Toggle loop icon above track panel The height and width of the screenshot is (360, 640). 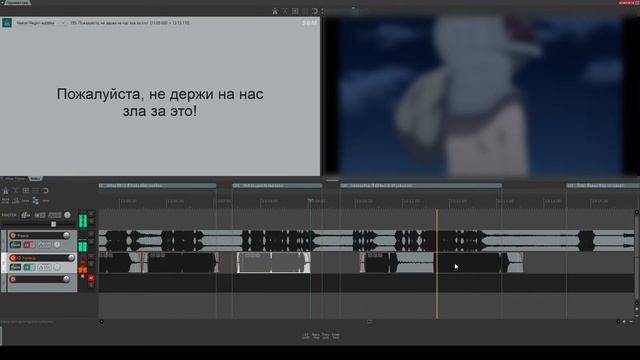pyautogui.click(x=45, y=191)
